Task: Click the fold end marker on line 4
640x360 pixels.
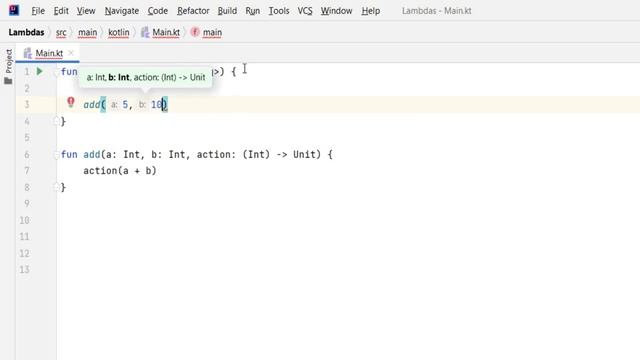Action: pyautogui.click(x=56, y=120)
